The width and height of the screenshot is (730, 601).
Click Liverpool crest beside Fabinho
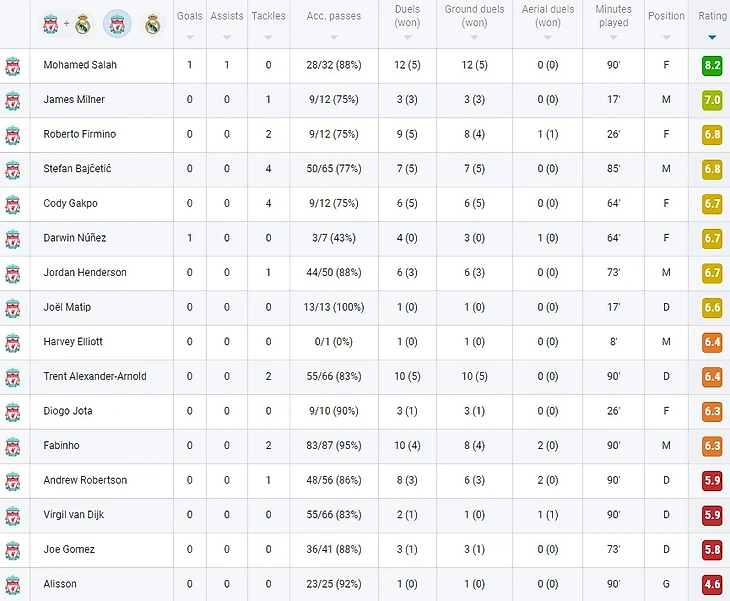[13, 446]
